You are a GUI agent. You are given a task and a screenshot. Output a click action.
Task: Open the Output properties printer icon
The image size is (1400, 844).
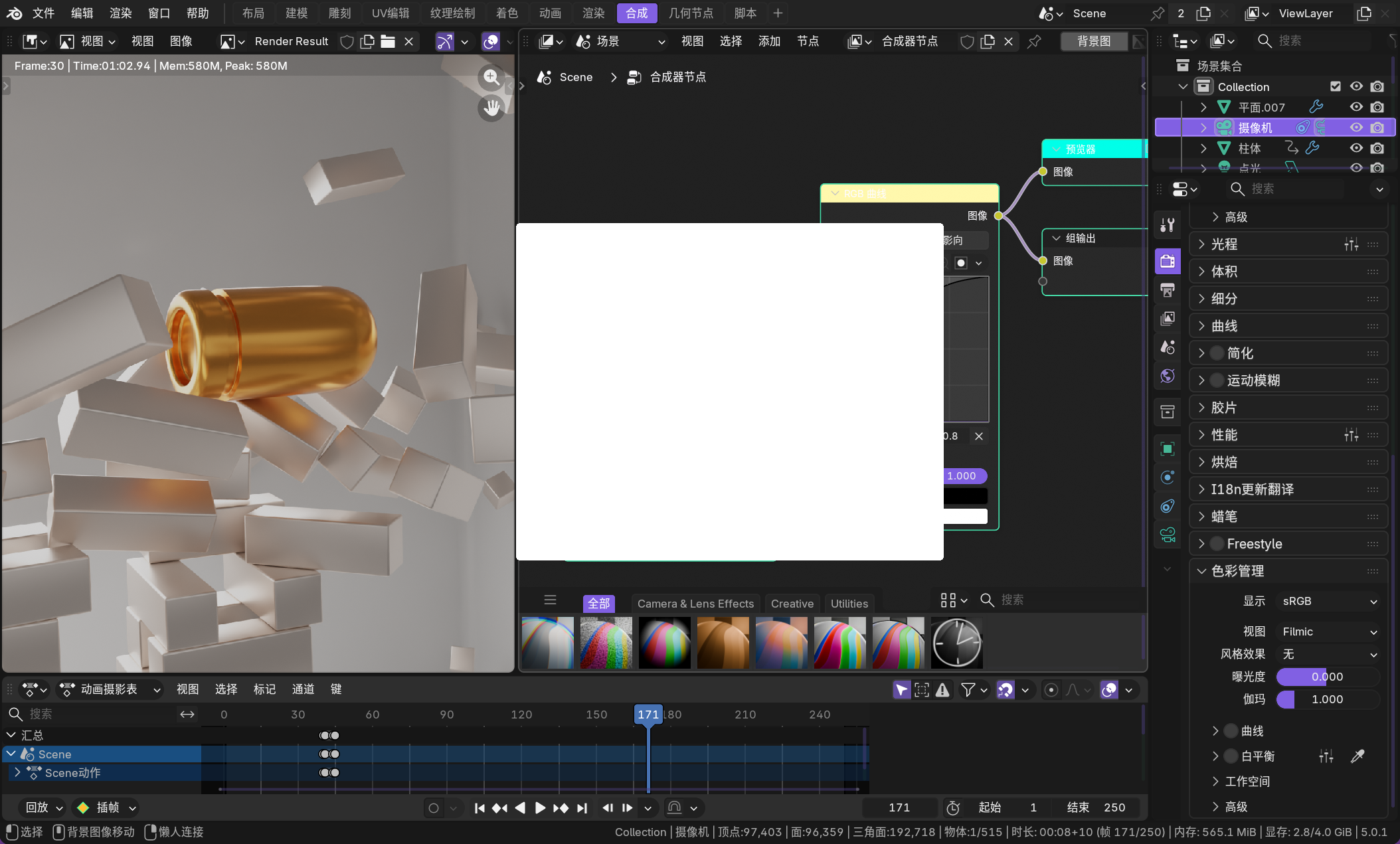tap(1168, 290)
